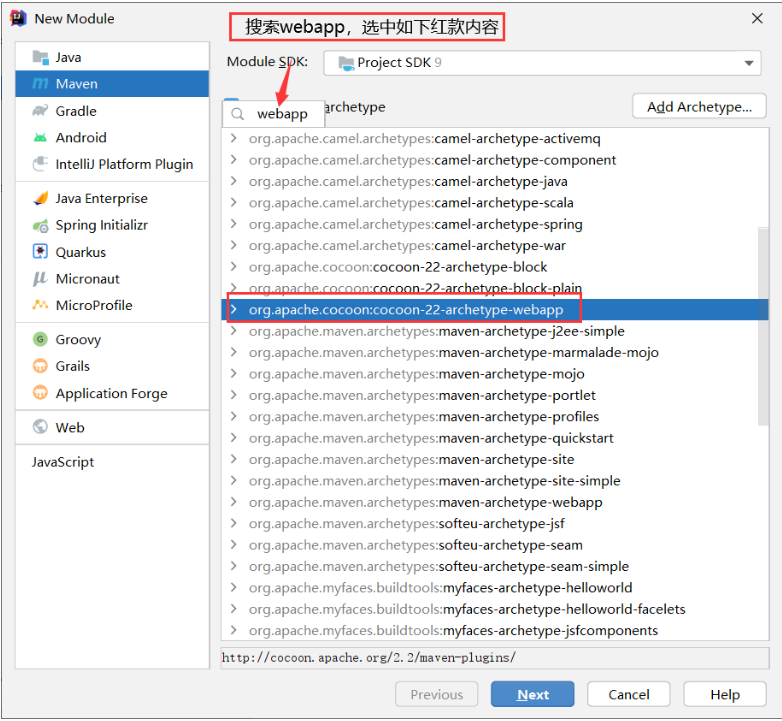782x721 pixels.
Task: Click the Java Enterprise icon
Action: 40,198
